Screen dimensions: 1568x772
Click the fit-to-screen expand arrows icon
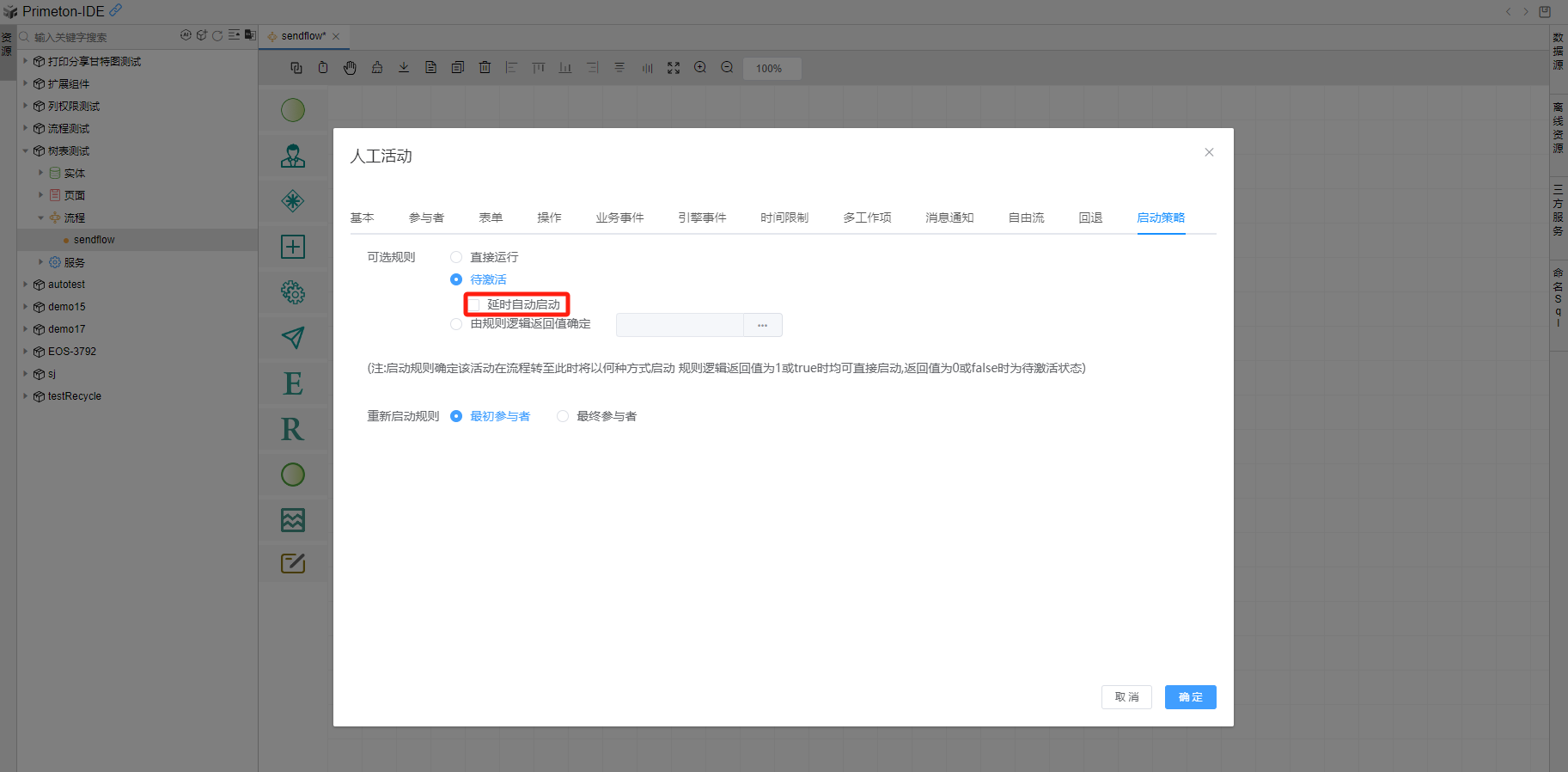pos(674,68)
